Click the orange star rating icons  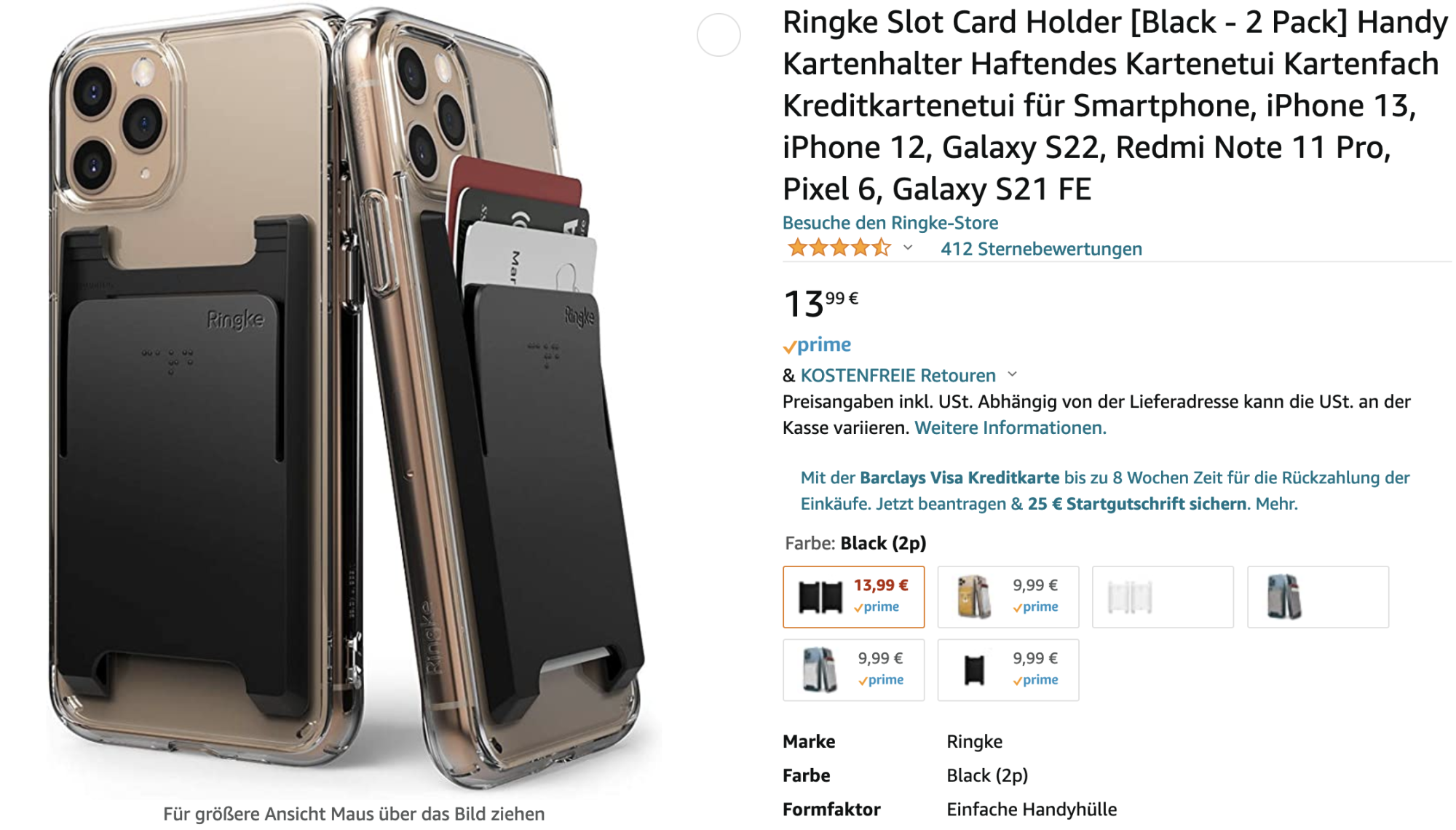pos(839,248)
